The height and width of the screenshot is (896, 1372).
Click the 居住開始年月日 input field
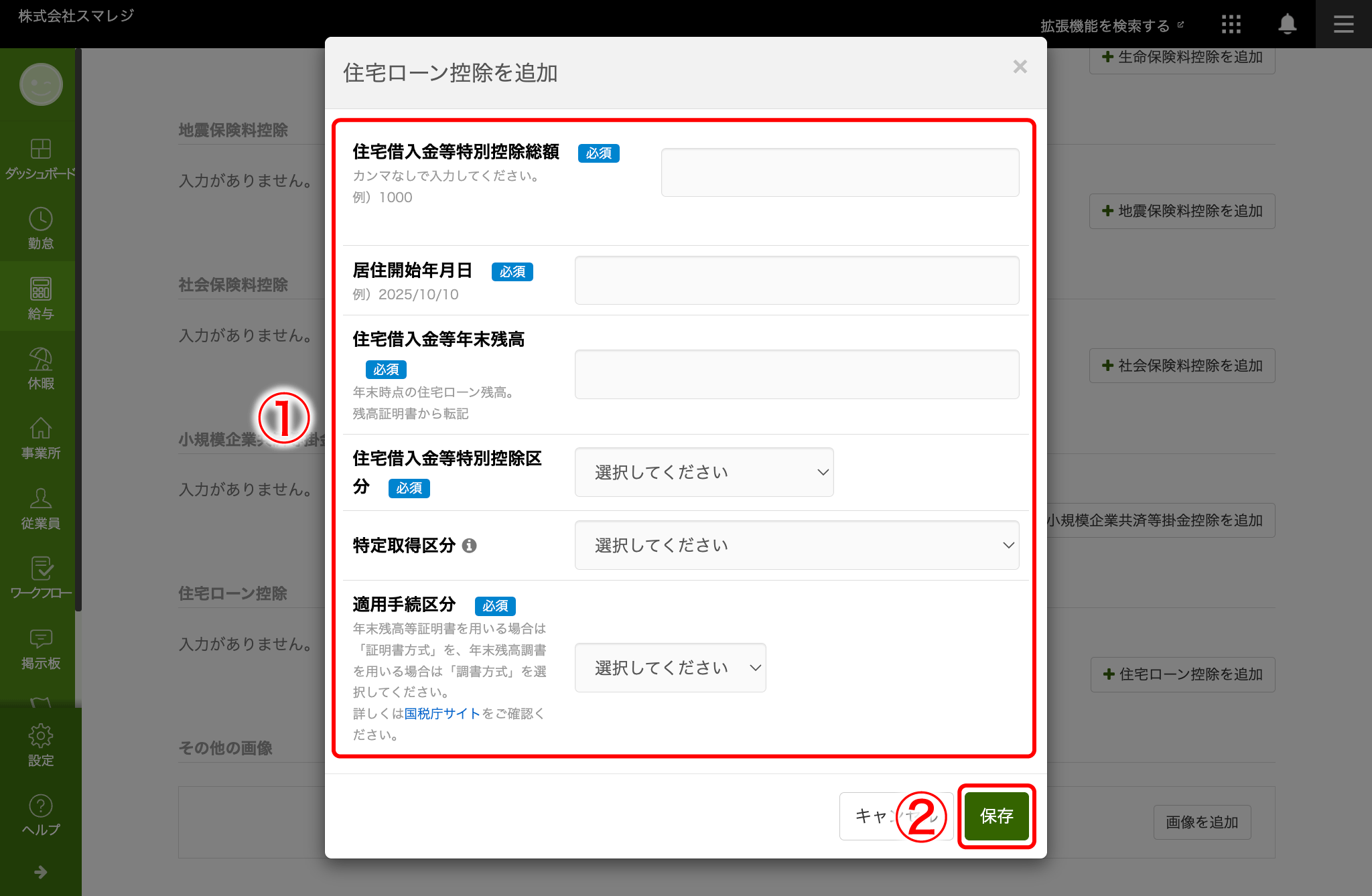[797, 281]
